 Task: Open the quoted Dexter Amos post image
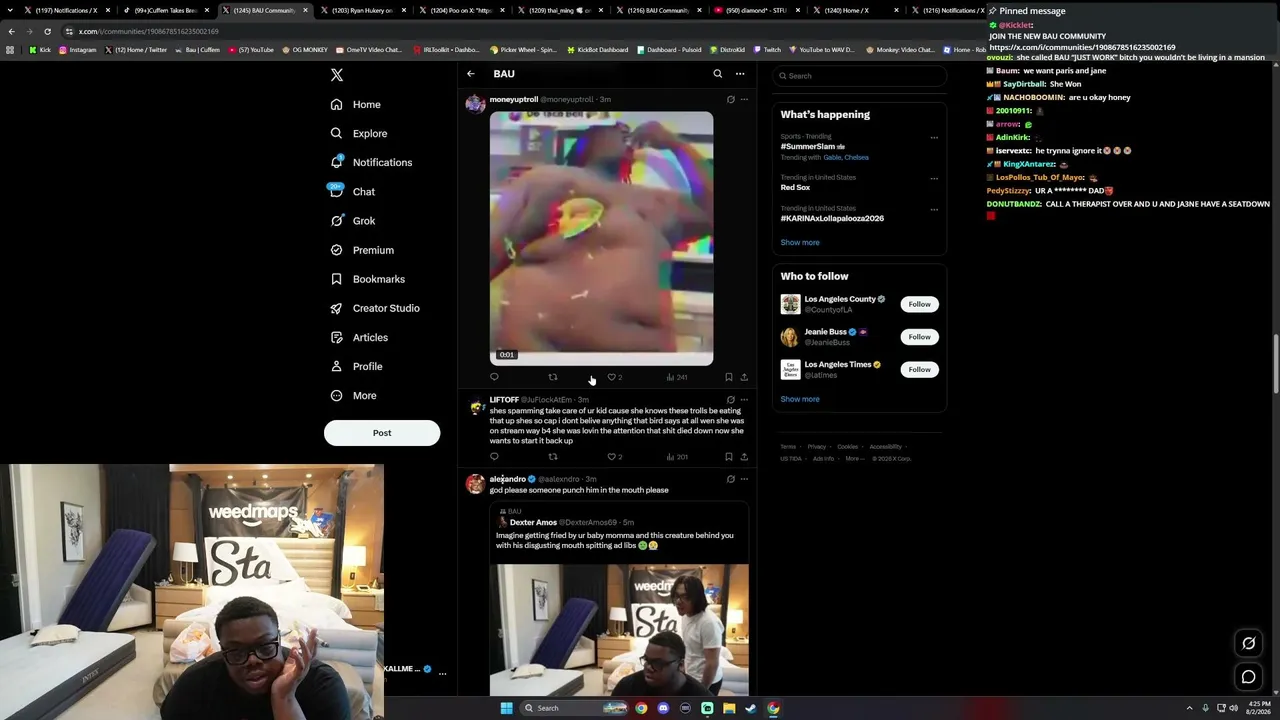click(x=619, y=629)
